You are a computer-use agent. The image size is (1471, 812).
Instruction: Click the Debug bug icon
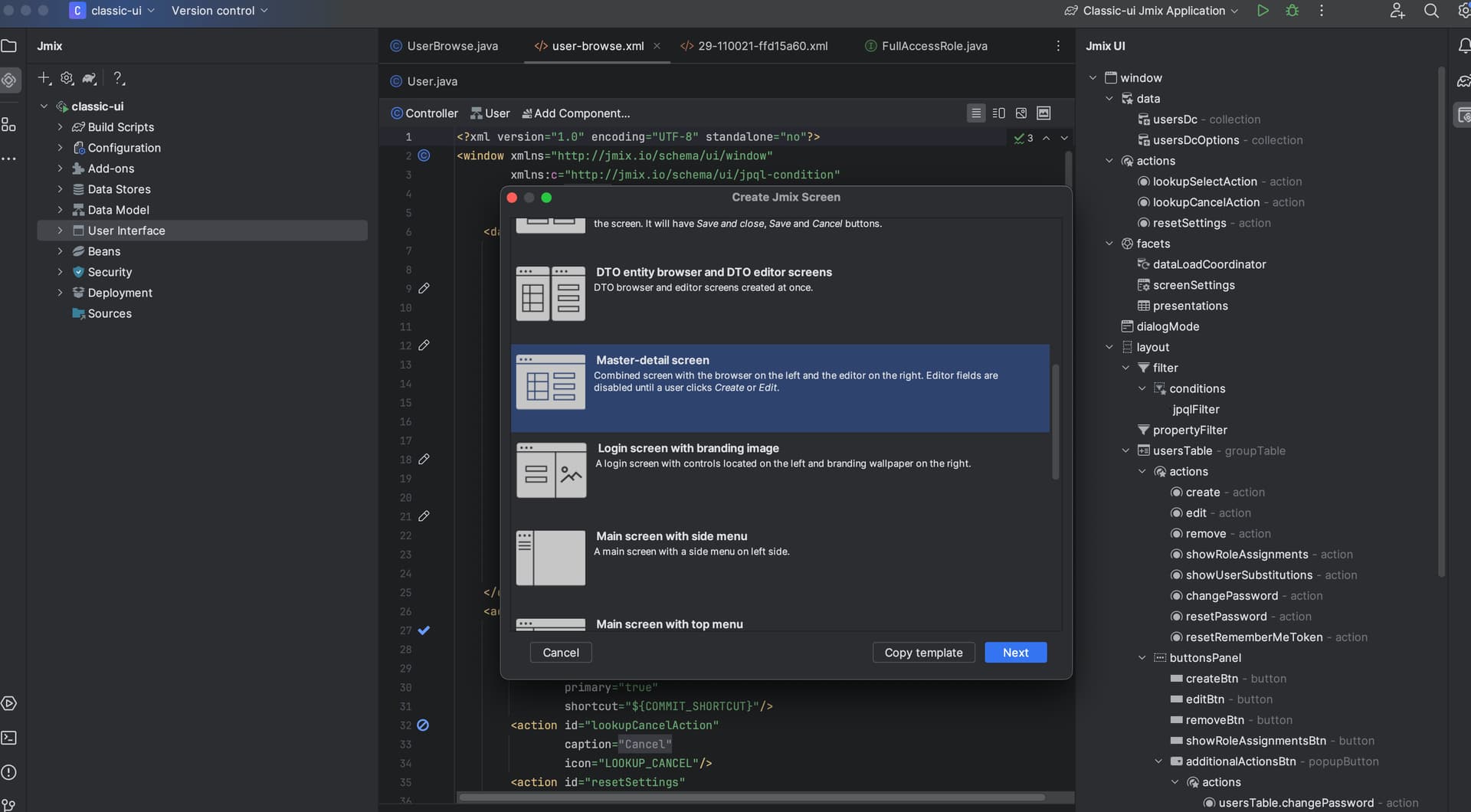point(1292,11)
